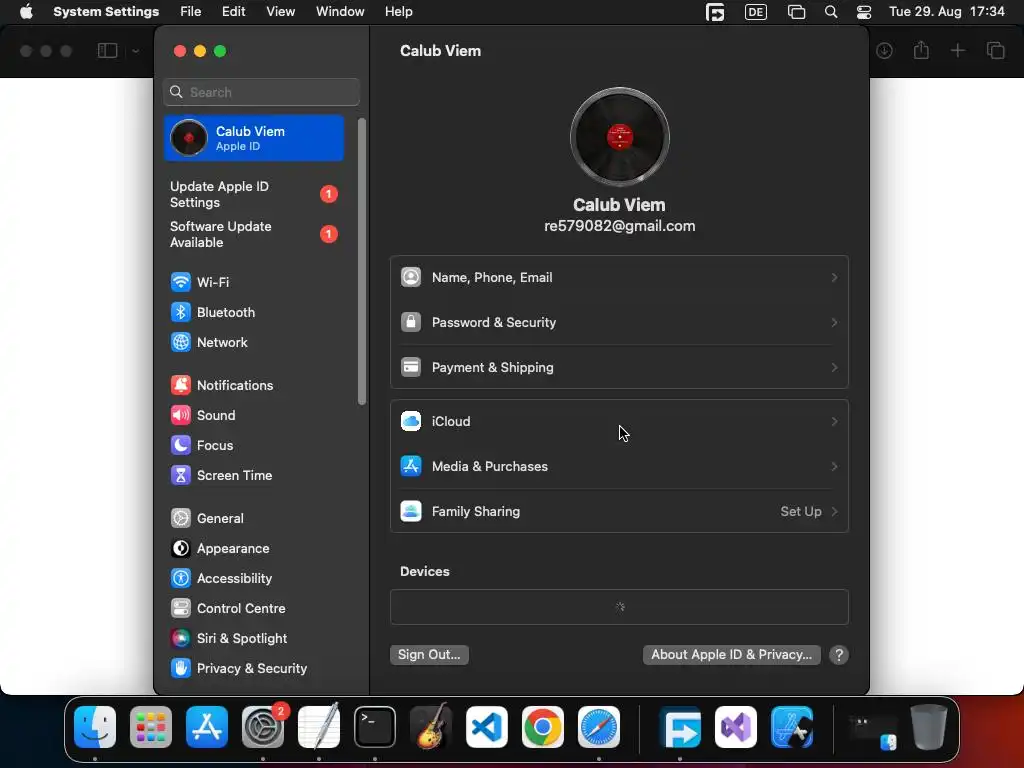Screen dimensions: 1024x768
Task: Click About Apple ID & Privacy button
Action: click(731, 655)
